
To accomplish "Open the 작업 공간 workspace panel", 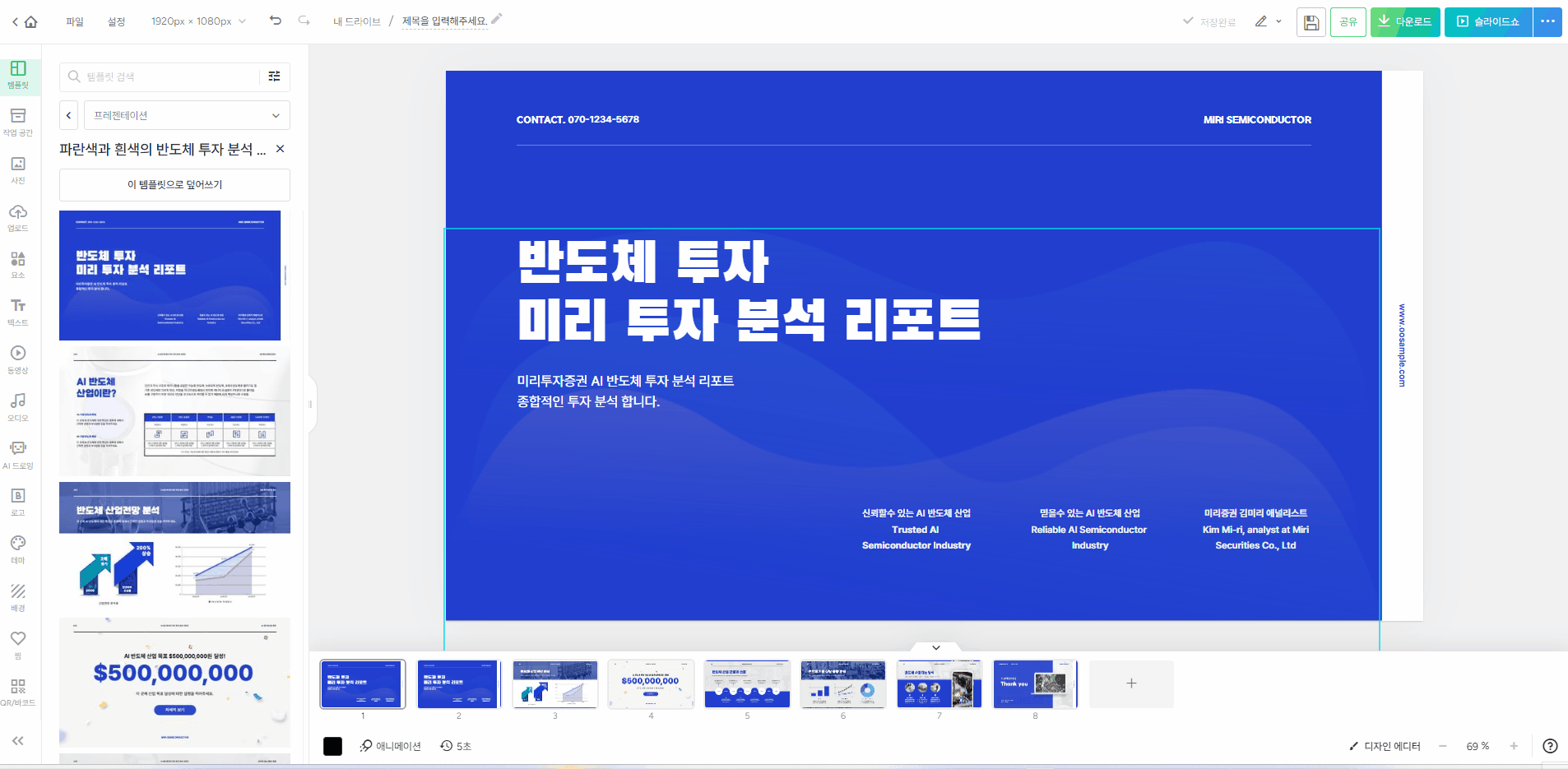I will tap(18, 122).
